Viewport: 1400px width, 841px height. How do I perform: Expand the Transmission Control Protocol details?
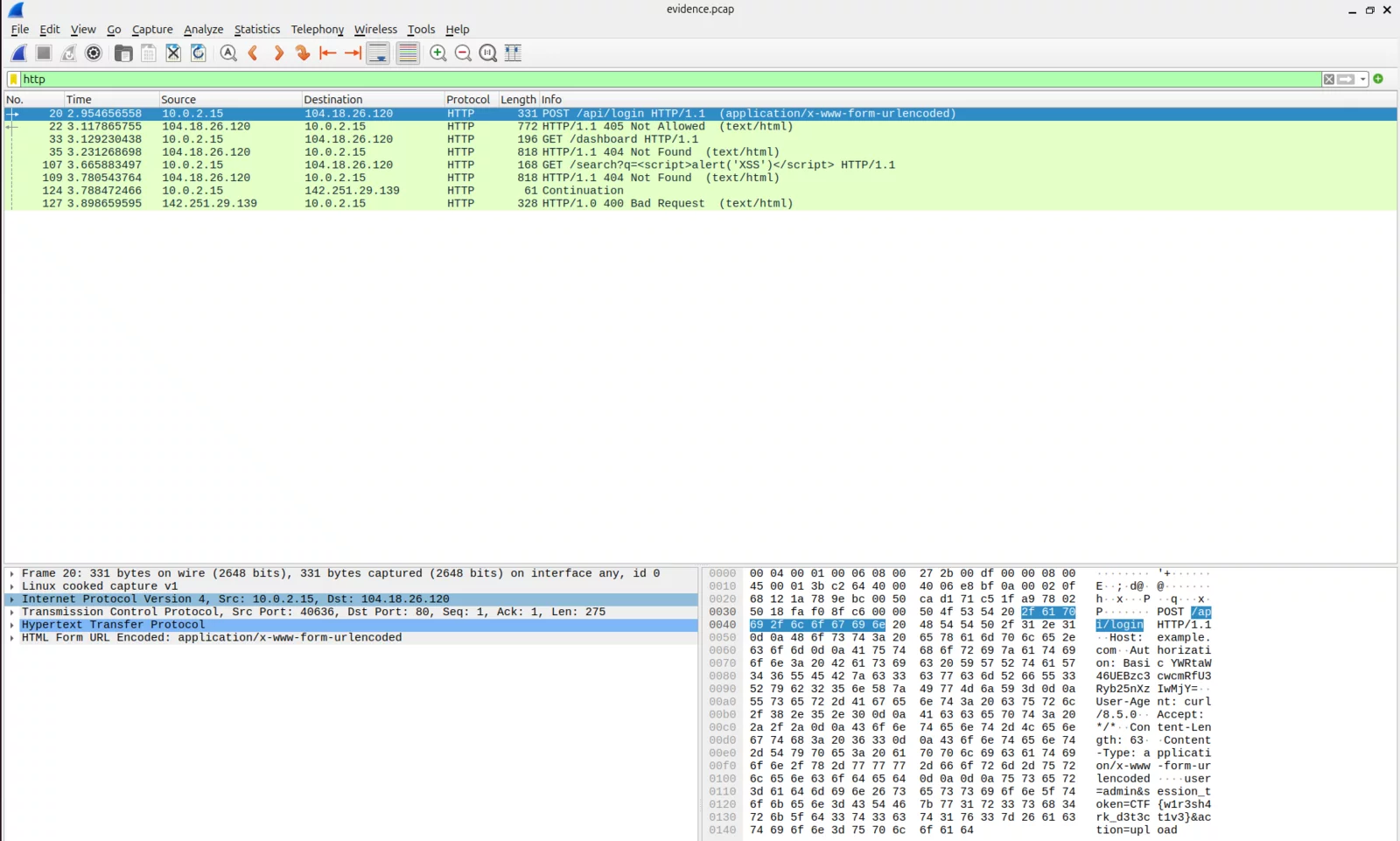pos(11,613)
